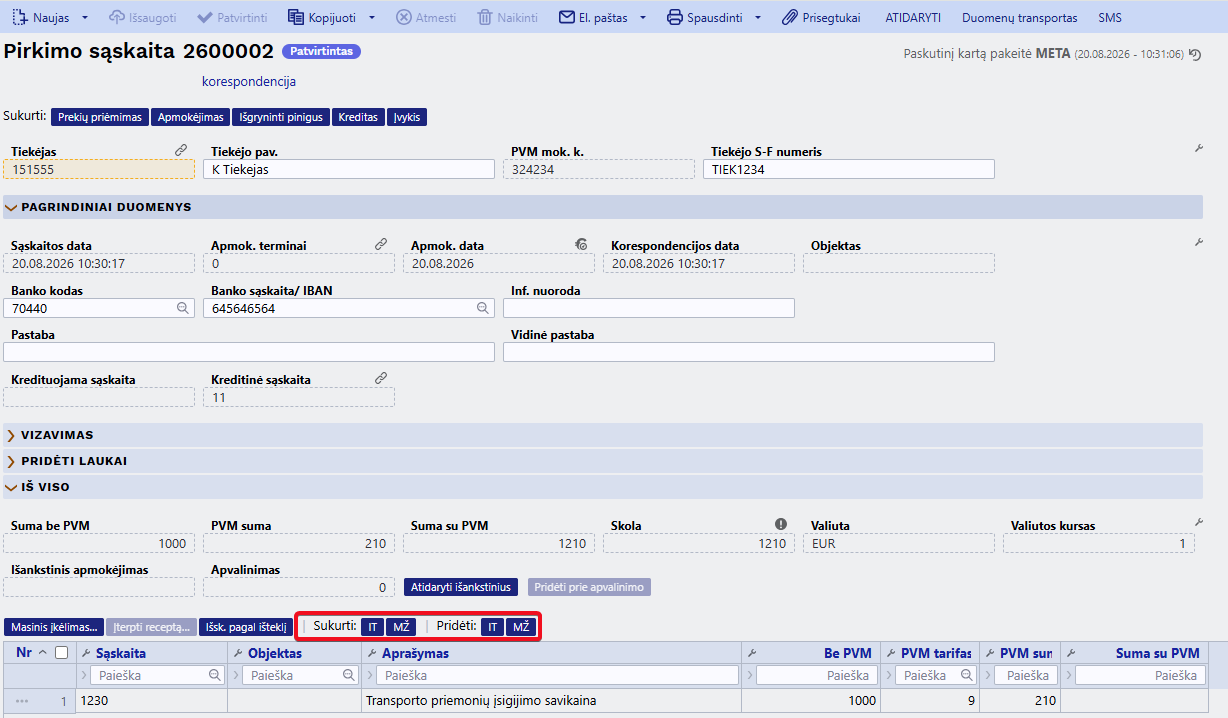Tick the select-all checkbox in table header
The image size is (1228, 718).
pyautogui.click(x=62, y=653)
